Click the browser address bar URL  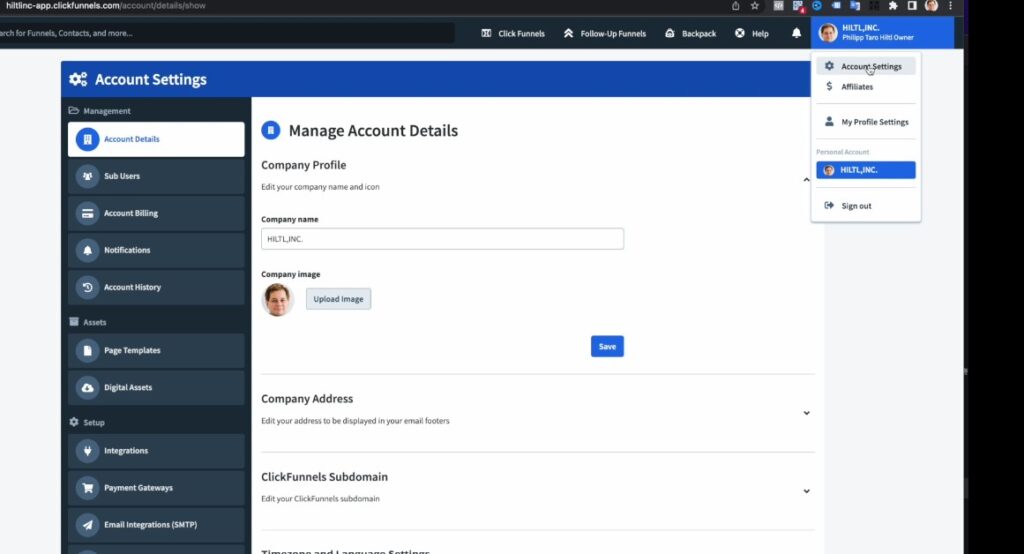pyautogui.click(x=104, y=5)
